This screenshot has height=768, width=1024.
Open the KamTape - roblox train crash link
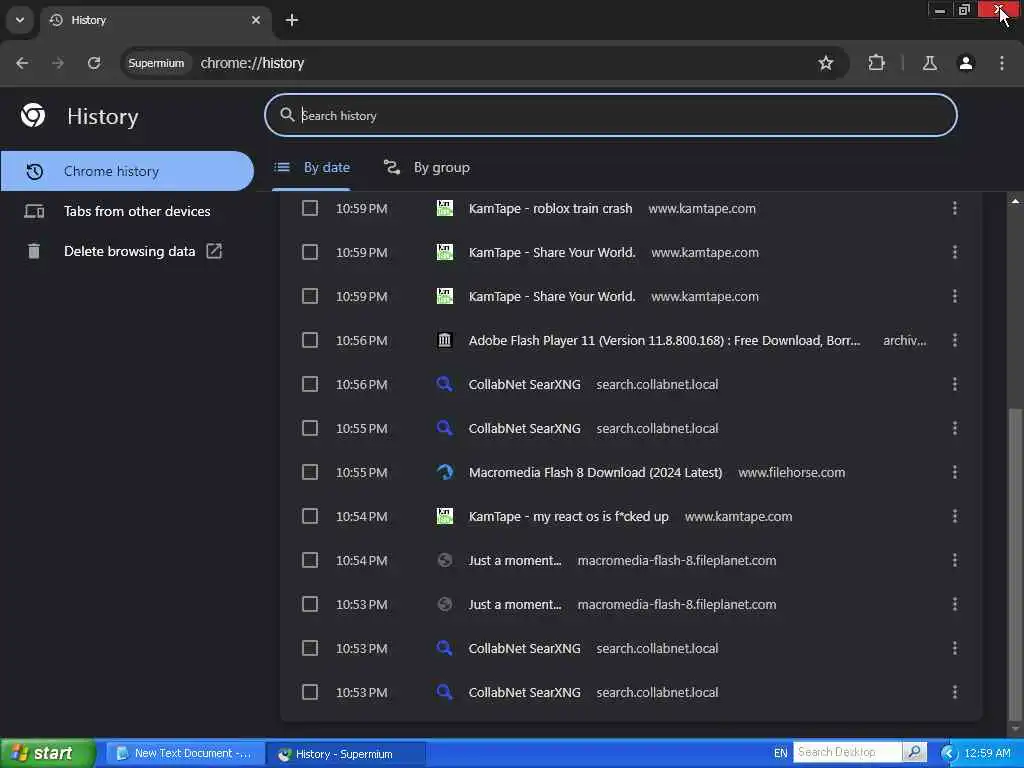(x=550, y=208)
